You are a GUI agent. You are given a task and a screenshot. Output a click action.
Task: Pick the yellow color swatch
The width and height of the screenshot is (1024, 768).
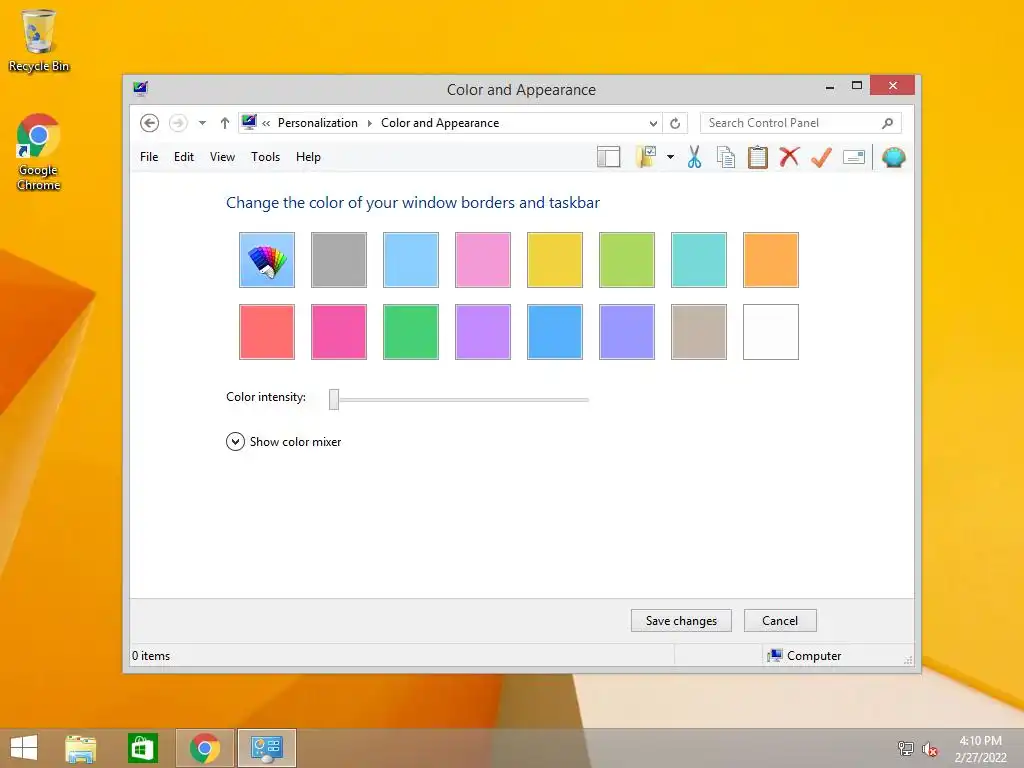pos(554,260)
